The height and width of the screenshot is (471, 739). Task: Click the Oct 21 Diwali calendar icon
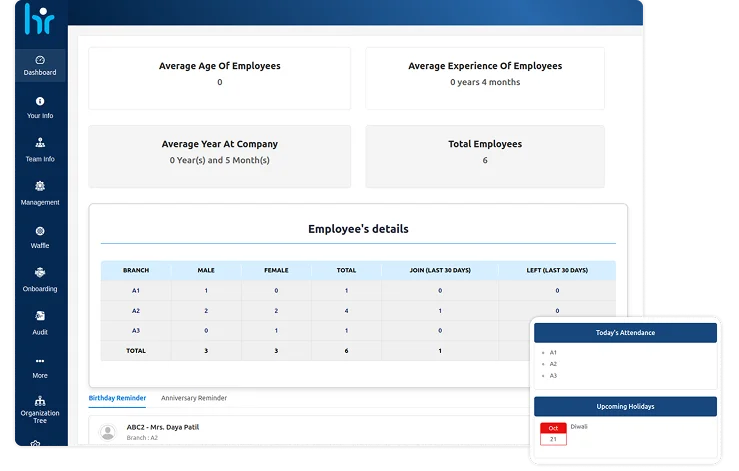click(x=553, y=434)
